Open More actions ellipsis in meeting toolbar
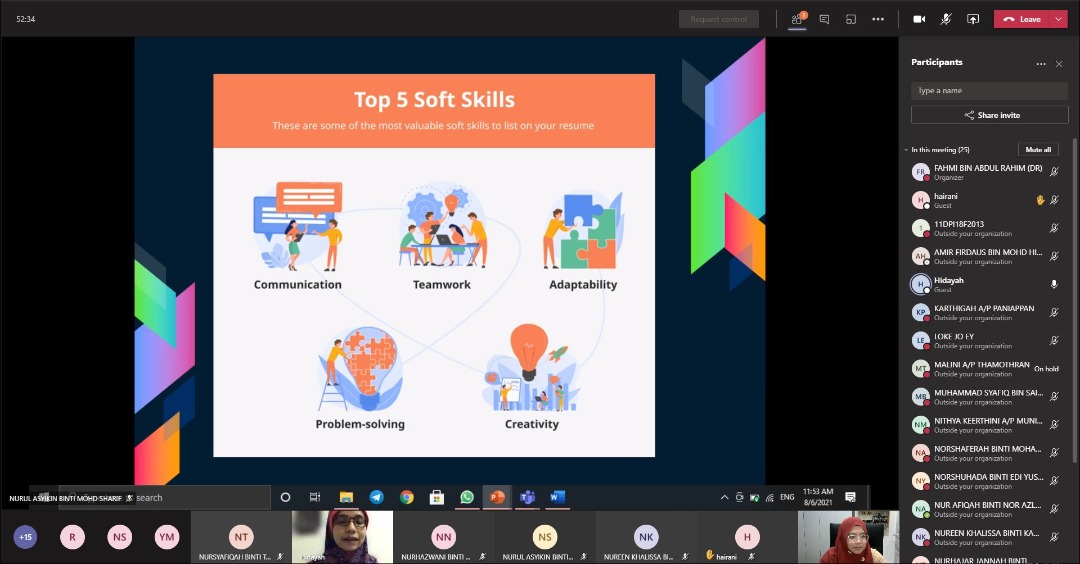 (x=878, y=19)
